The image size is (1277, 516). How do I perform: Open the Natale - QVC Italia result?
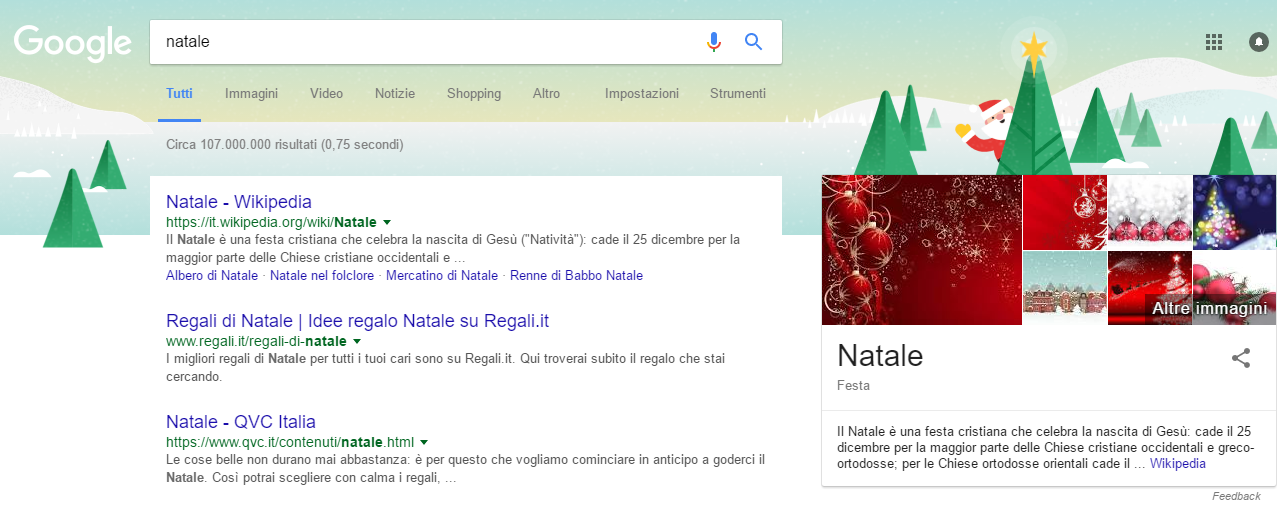pyautogui.click(x=241, y=421)
